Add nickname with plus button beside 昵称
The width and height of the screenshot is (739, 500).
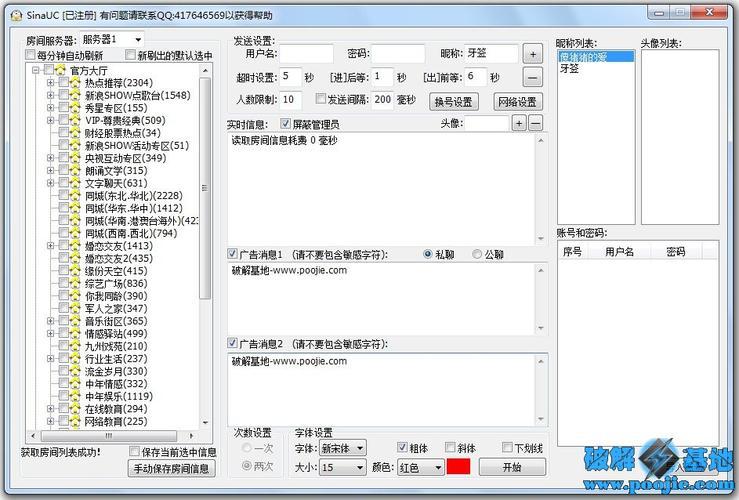[x=533, y=54]
